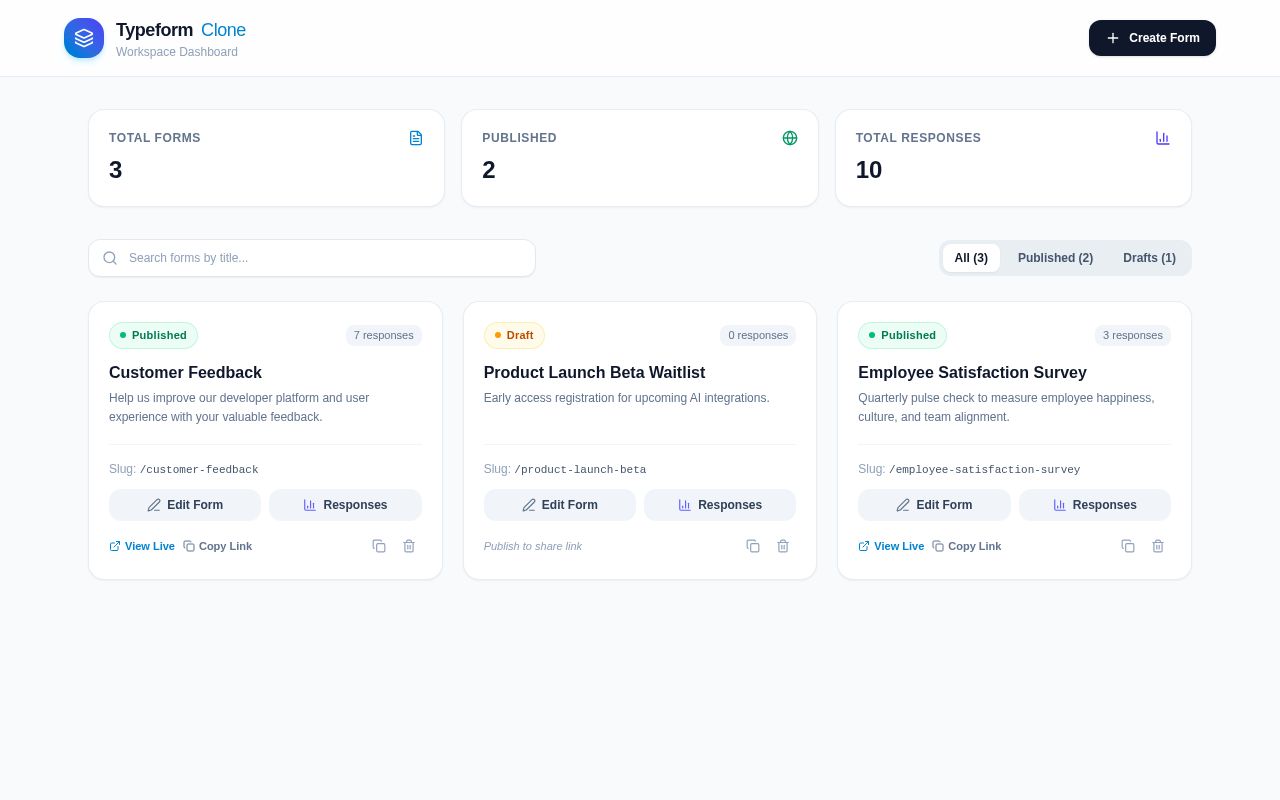1280x800 pixels.
Task: Click the 3 responses count badge
Action: pos(1133,335)
